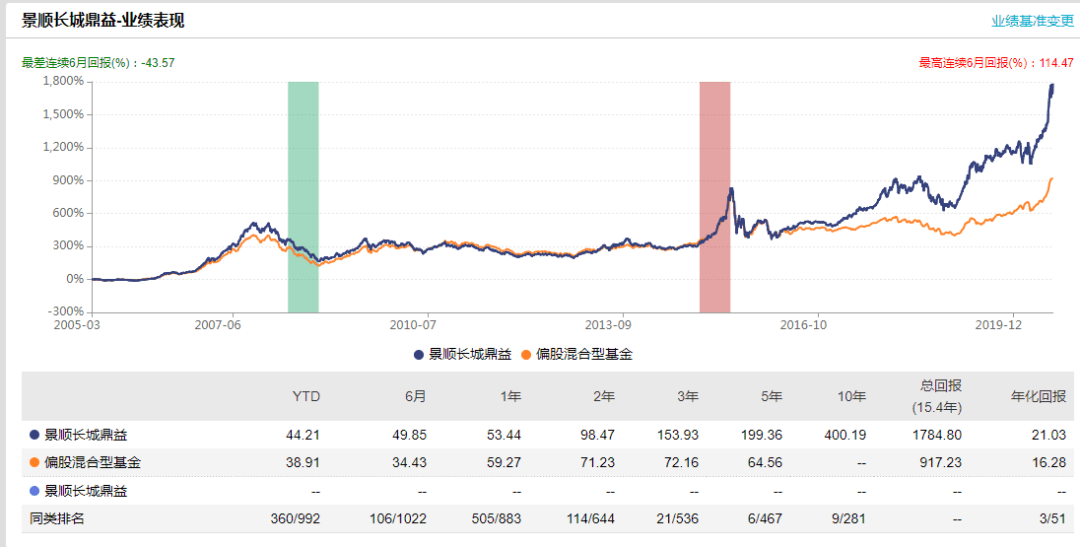Click the light blue dot in third table row
This screenshot has width=1080, height=547.
click(34, 491)
